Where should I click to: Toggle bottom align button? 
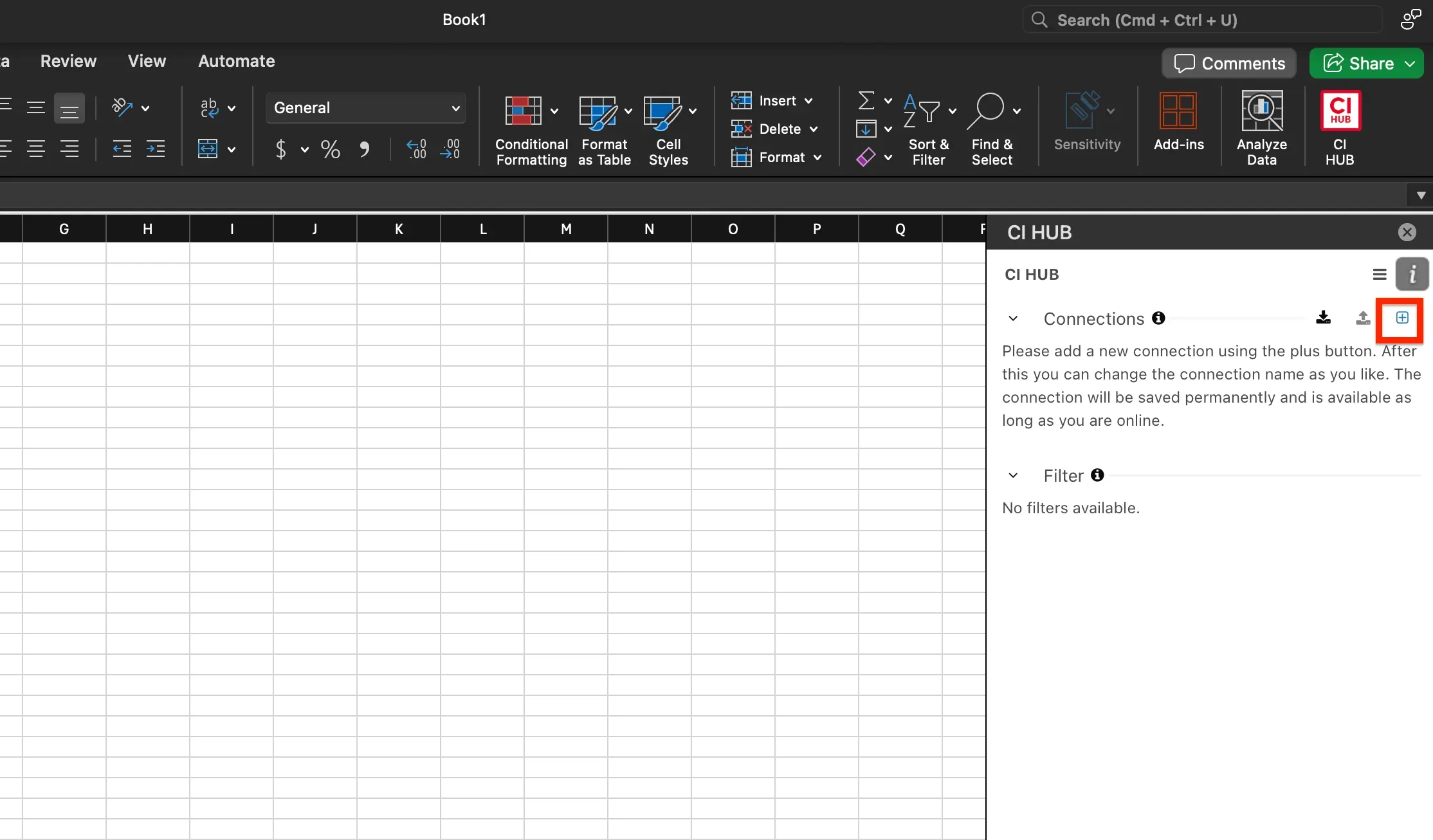[69, 108]
